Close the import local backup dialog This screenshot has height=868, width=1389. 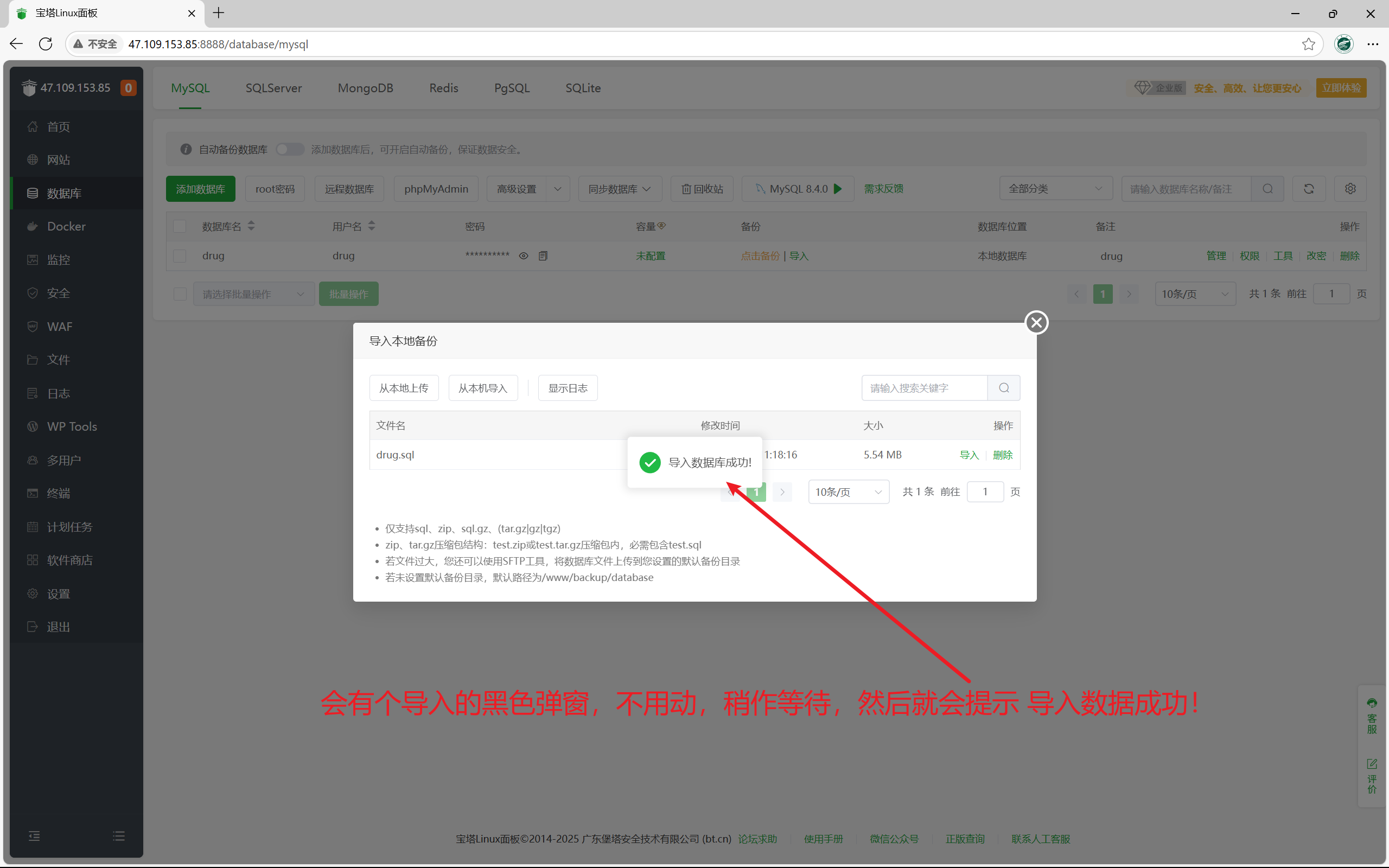(1036, 323)
